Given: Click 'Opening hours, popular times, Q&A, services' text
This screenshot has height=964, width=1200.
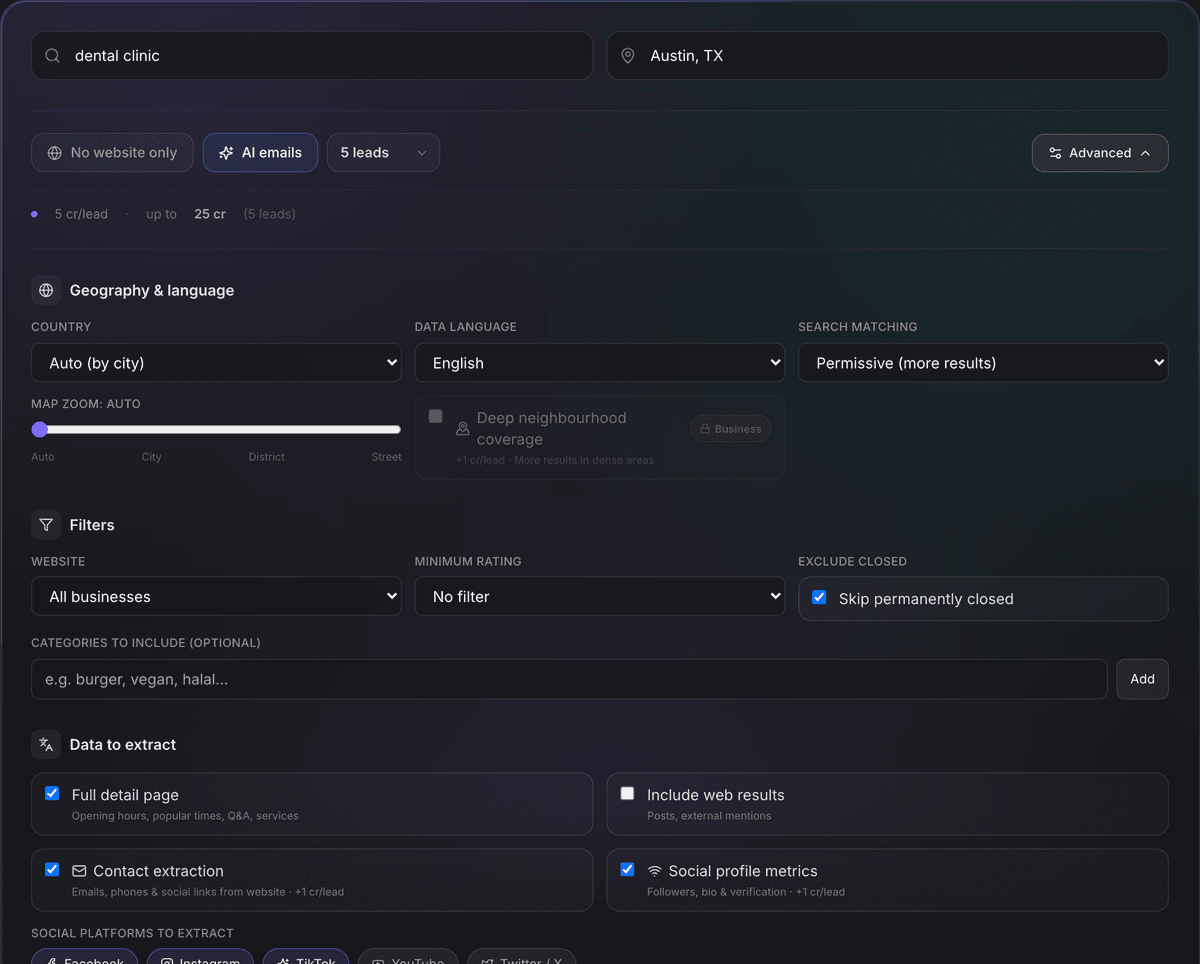Looking at the screenshot, I should 185,816.
